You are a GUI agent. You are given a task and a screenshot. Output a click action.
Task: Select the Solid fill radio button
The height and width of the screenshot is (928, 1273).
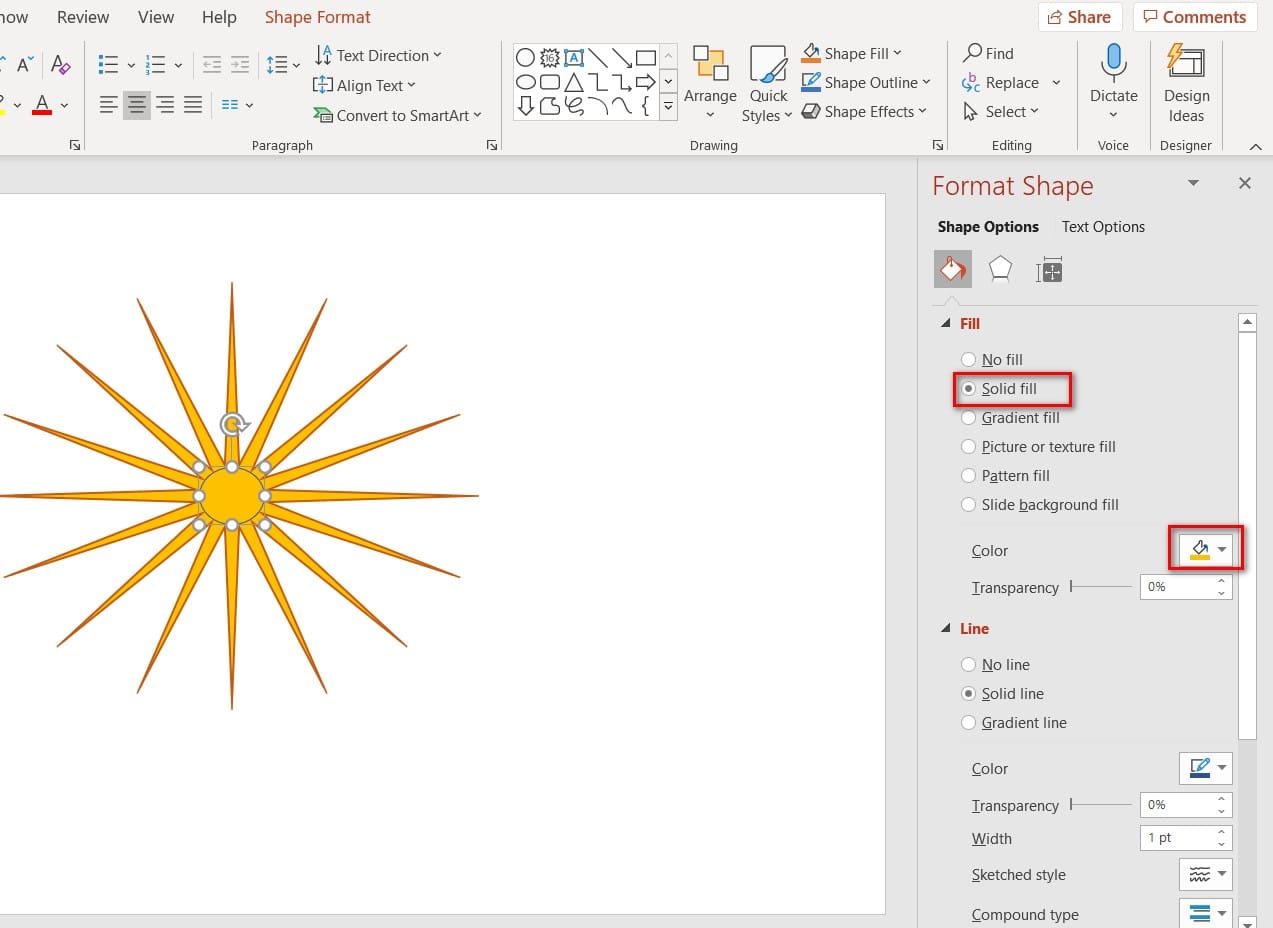pyautogui.click(x=968, y=388)
